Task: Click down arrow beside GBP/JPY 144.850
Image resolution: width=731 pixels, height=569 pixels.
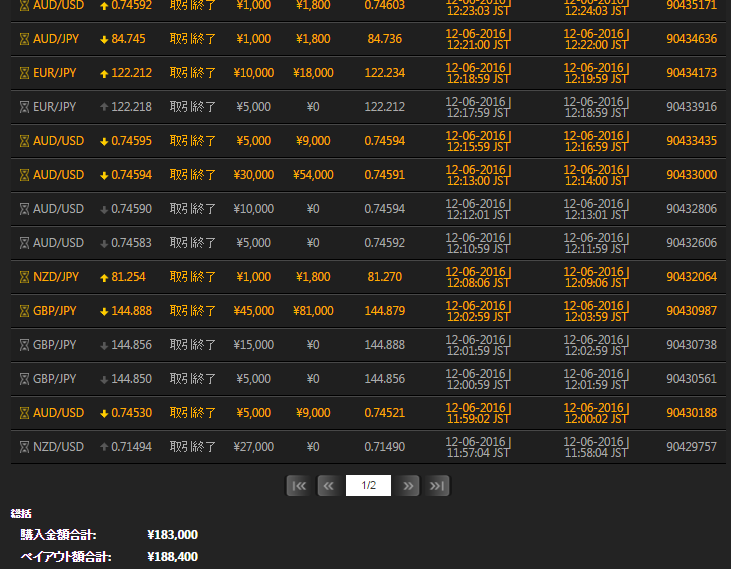Action: tap(104, 379)
